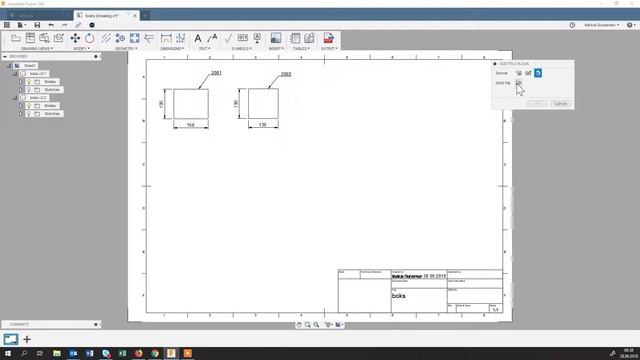This screenshot has height=360, width=640.
Task: Expand Bodies under first boks component
Action: click(21, 82)
